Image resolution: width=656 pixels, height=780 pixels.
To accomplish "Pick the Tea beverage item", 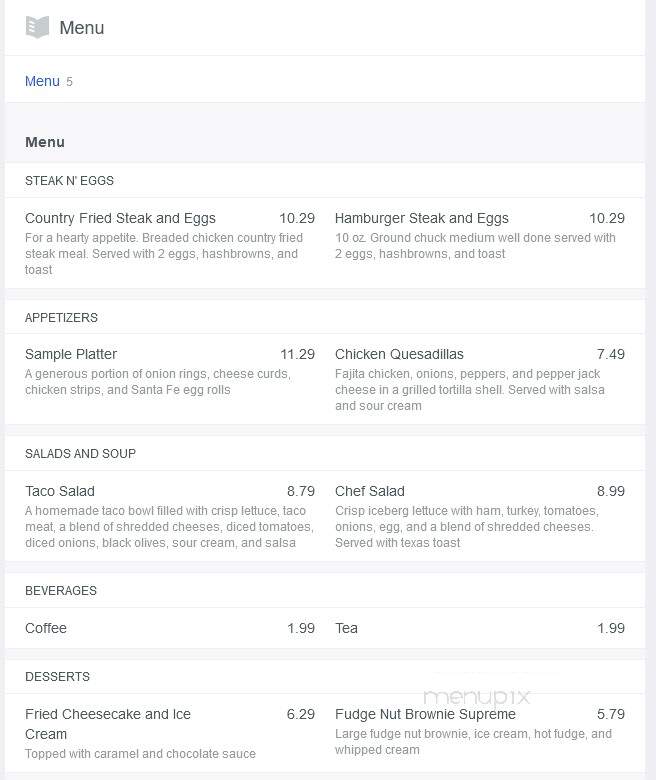I will click(x=346, y=628).
